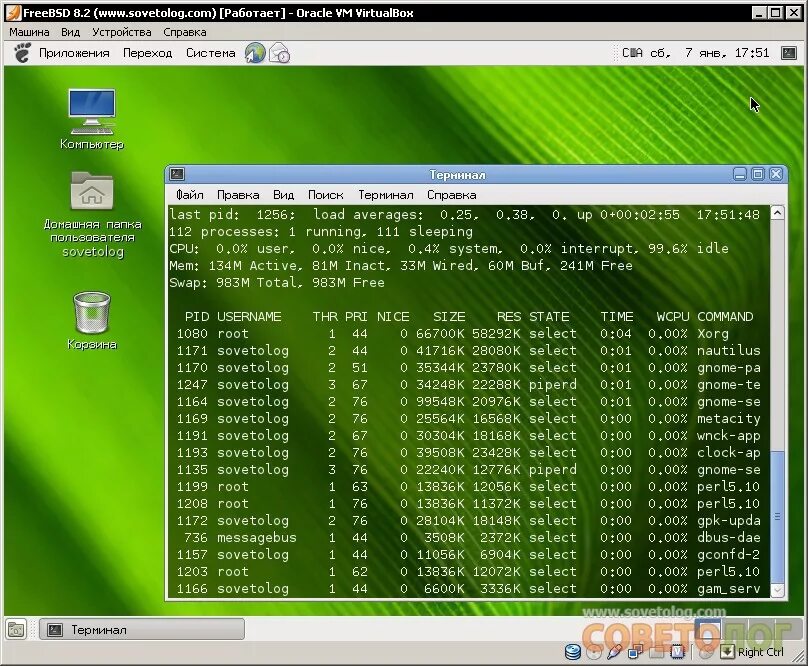Click the WCPU column header
808x666 pixels.
pyautogui.click(x=672, y=317)
